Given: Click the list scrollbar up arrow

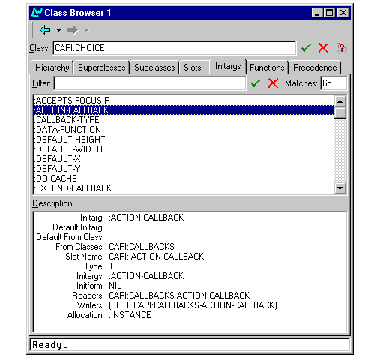Looking at the screenshot, I should click(x=340, y=101).
